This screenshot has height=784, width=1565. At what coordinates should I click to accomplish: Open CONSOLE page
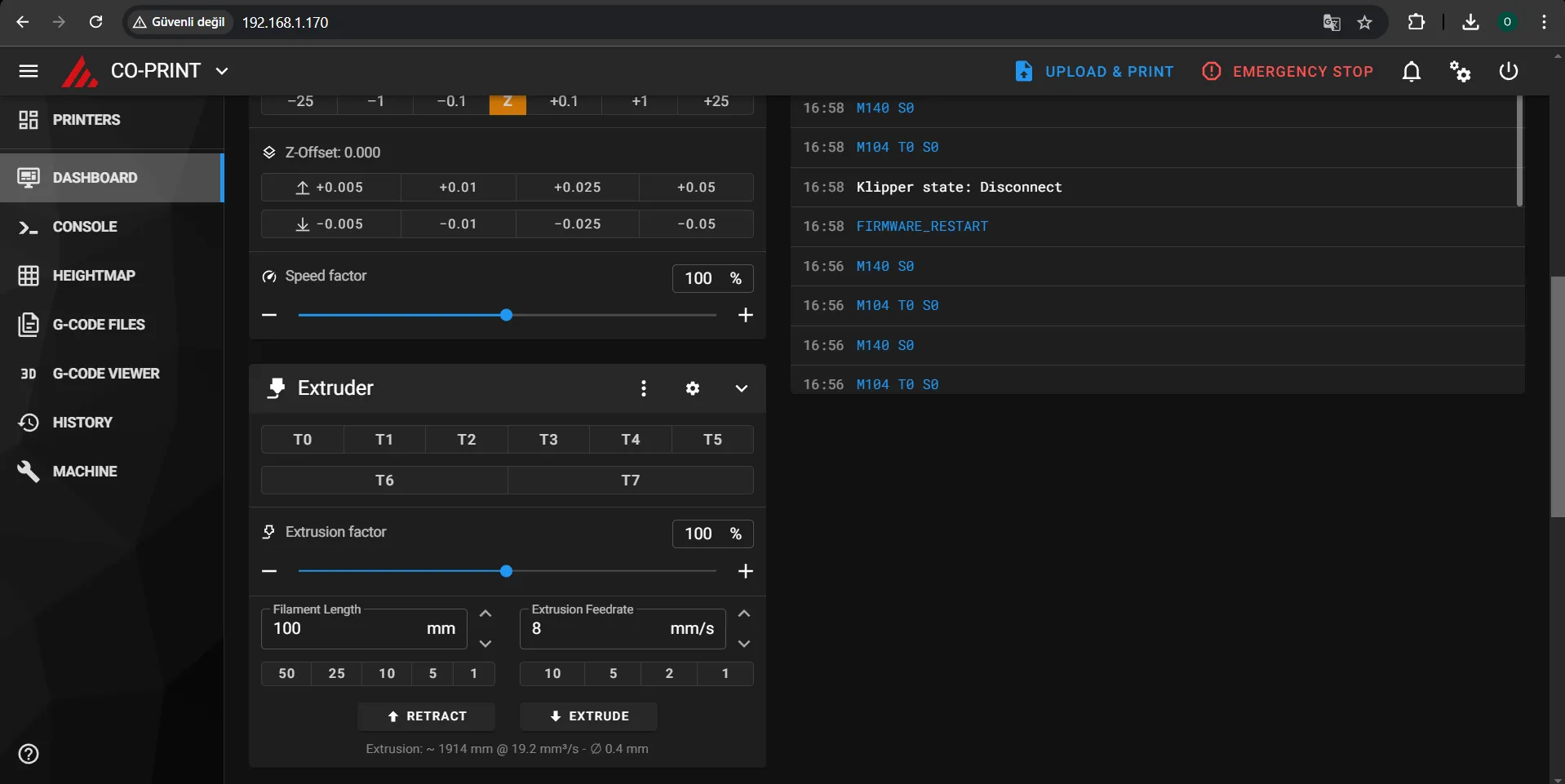(112, 226)
